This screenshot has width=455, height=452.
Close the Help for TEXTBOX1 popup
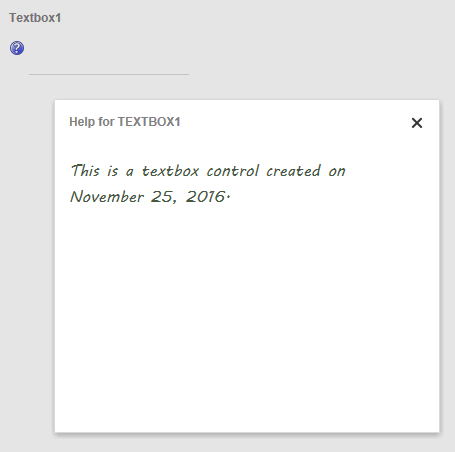tap(417, 123)
